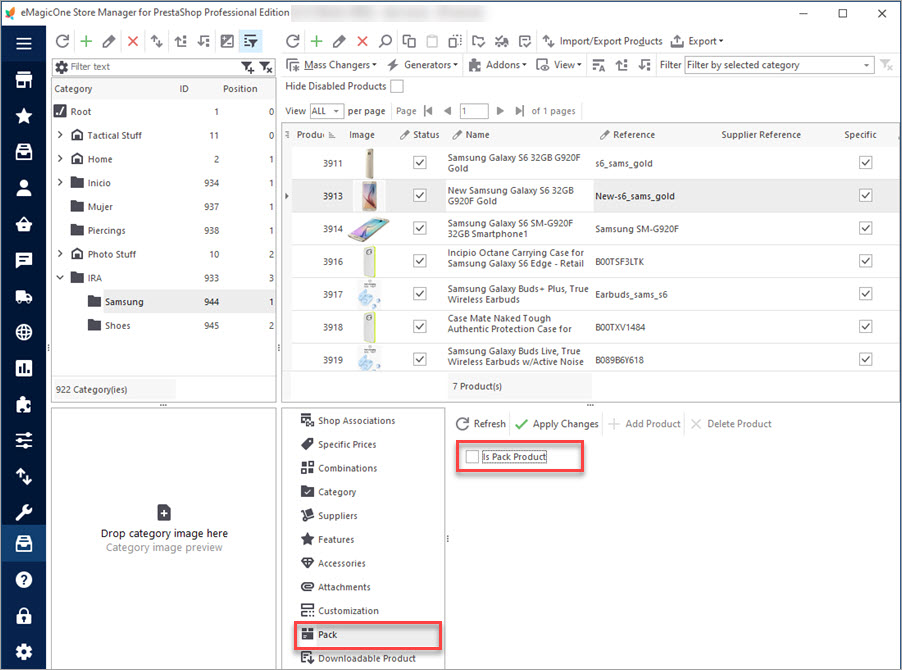Viewport: 902px width, 670px height.
Task: Click the sliders preferences icon in the sidebar
Action: [24, 441]
